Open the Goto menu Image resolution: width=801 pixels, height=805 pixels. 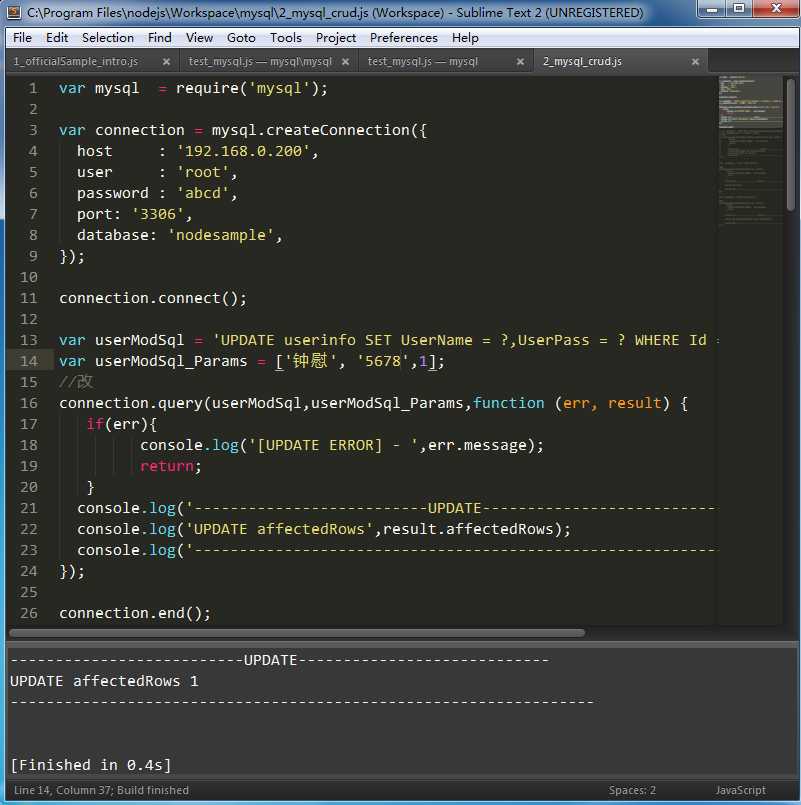[241, 37]
